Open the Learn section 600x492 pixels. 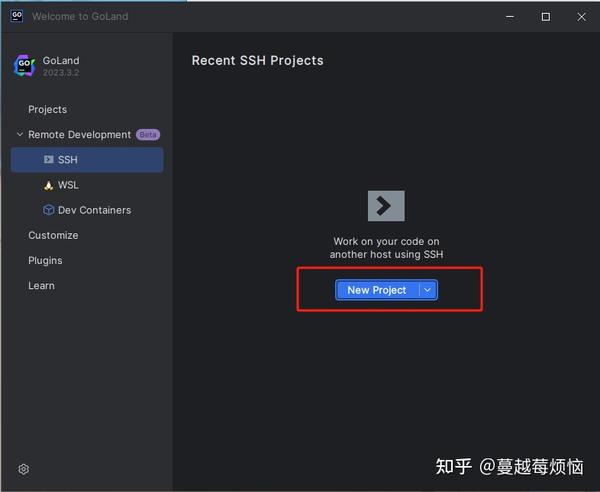click(x=41, y=286)
